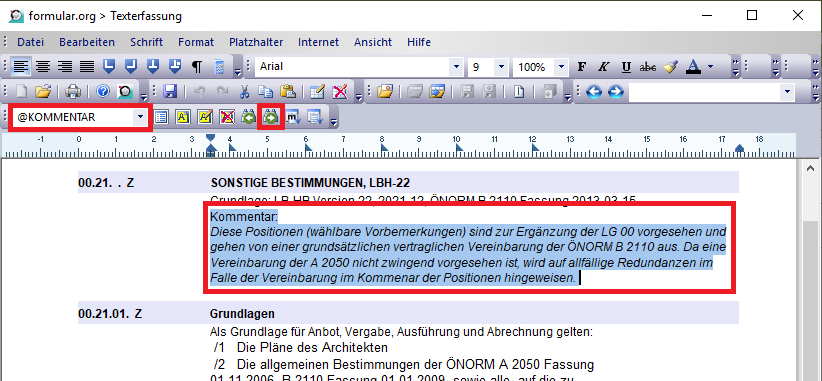Open the Format menu
This screenshot has height=381, width=822.
(196, 42)
